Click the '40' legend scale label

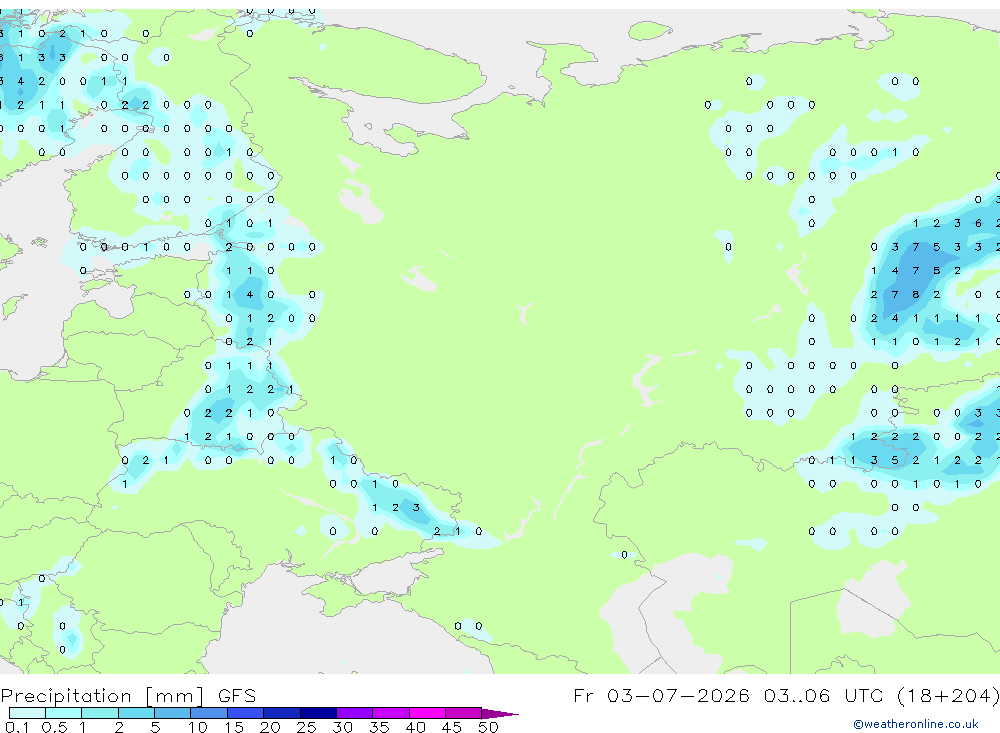pos(415,727)
